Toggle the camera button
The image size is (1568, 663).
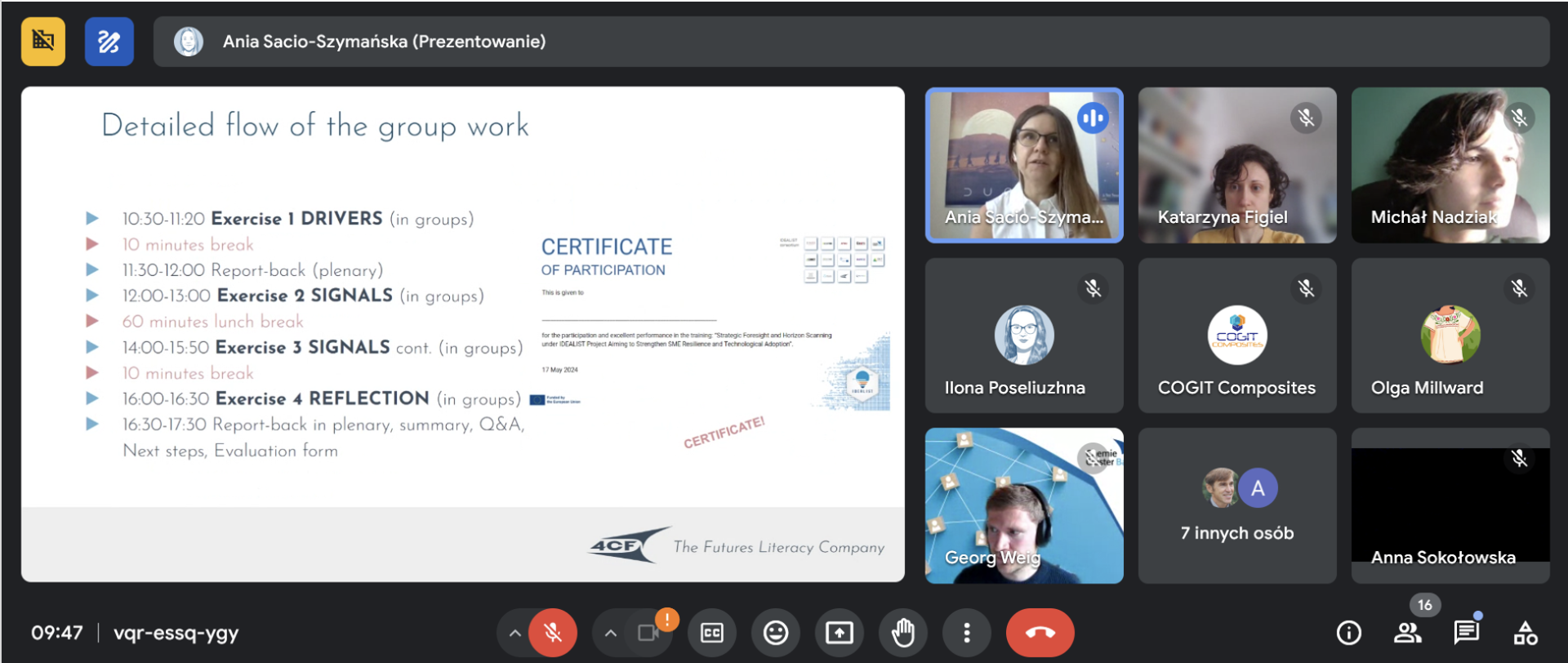[x=648, y=633]
